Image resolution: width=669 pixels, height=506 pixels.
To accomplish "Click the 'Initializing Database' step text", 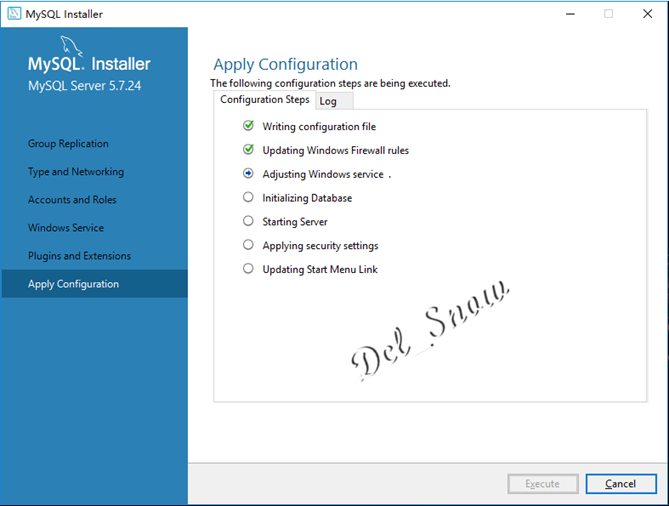I will (307, 198).
